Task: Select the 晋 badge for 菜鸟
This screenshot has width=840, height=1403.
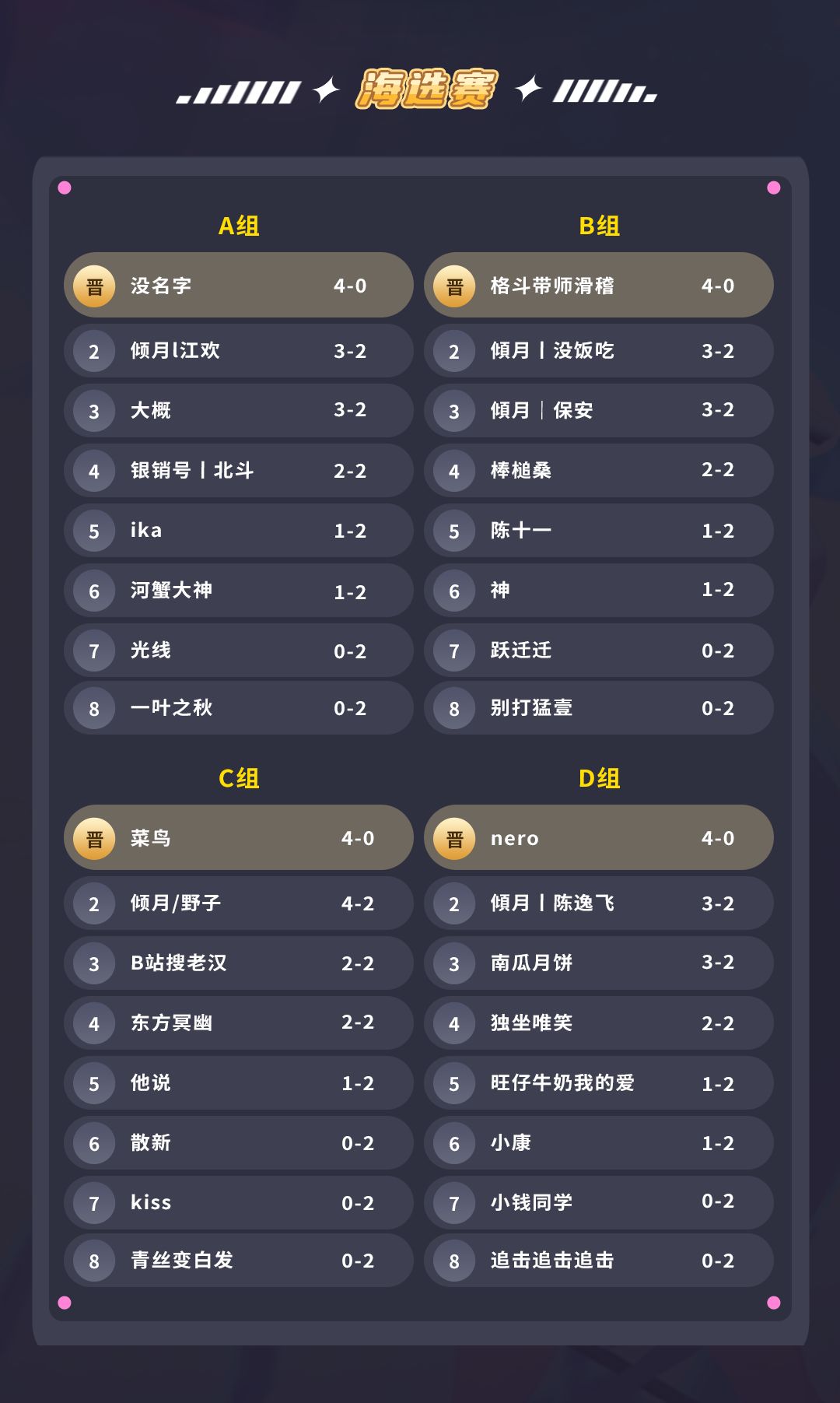Action: (x=94, y=839)
